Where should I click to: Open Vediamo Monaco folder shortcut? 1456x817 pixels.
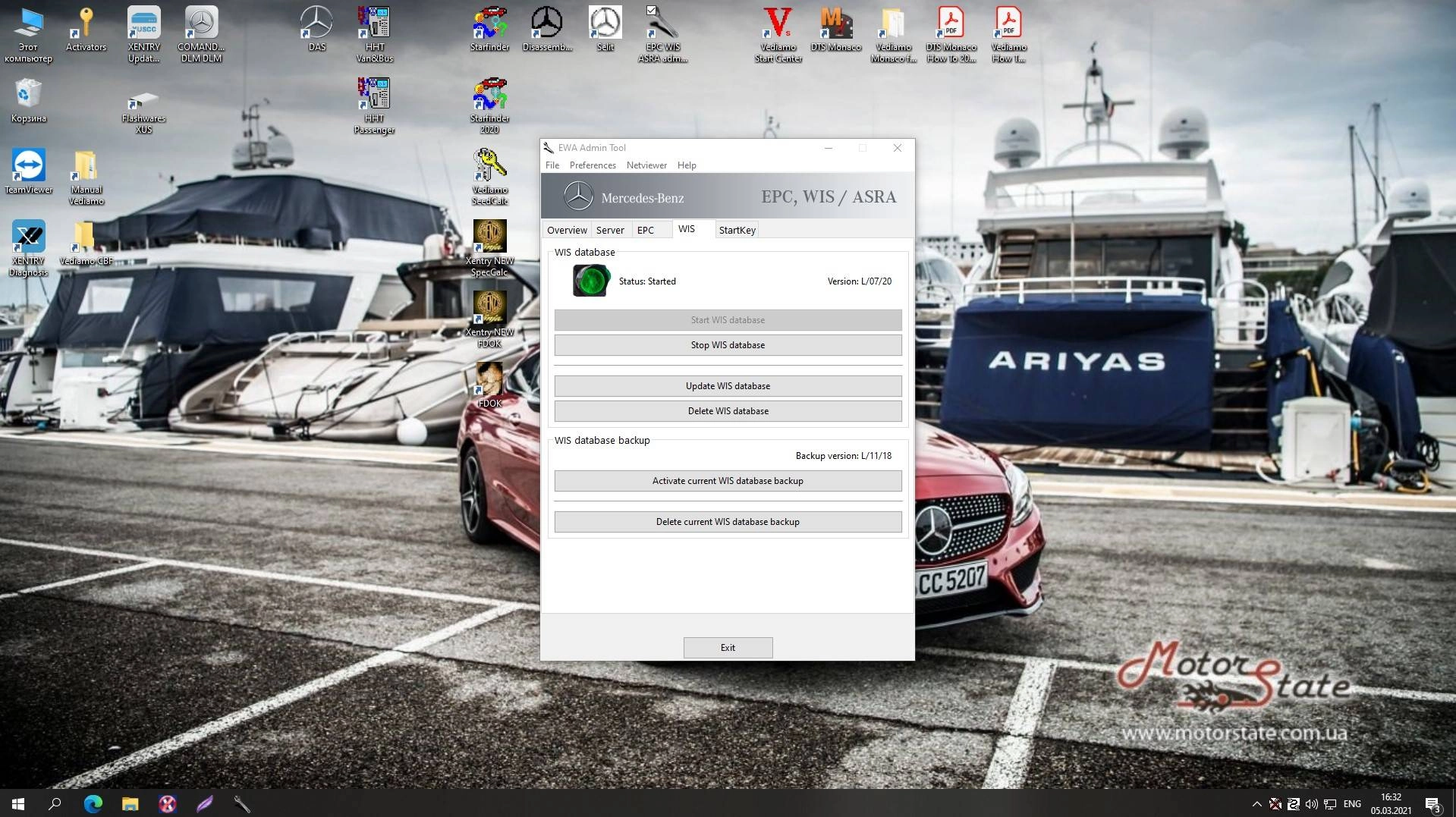pos(893,34)
